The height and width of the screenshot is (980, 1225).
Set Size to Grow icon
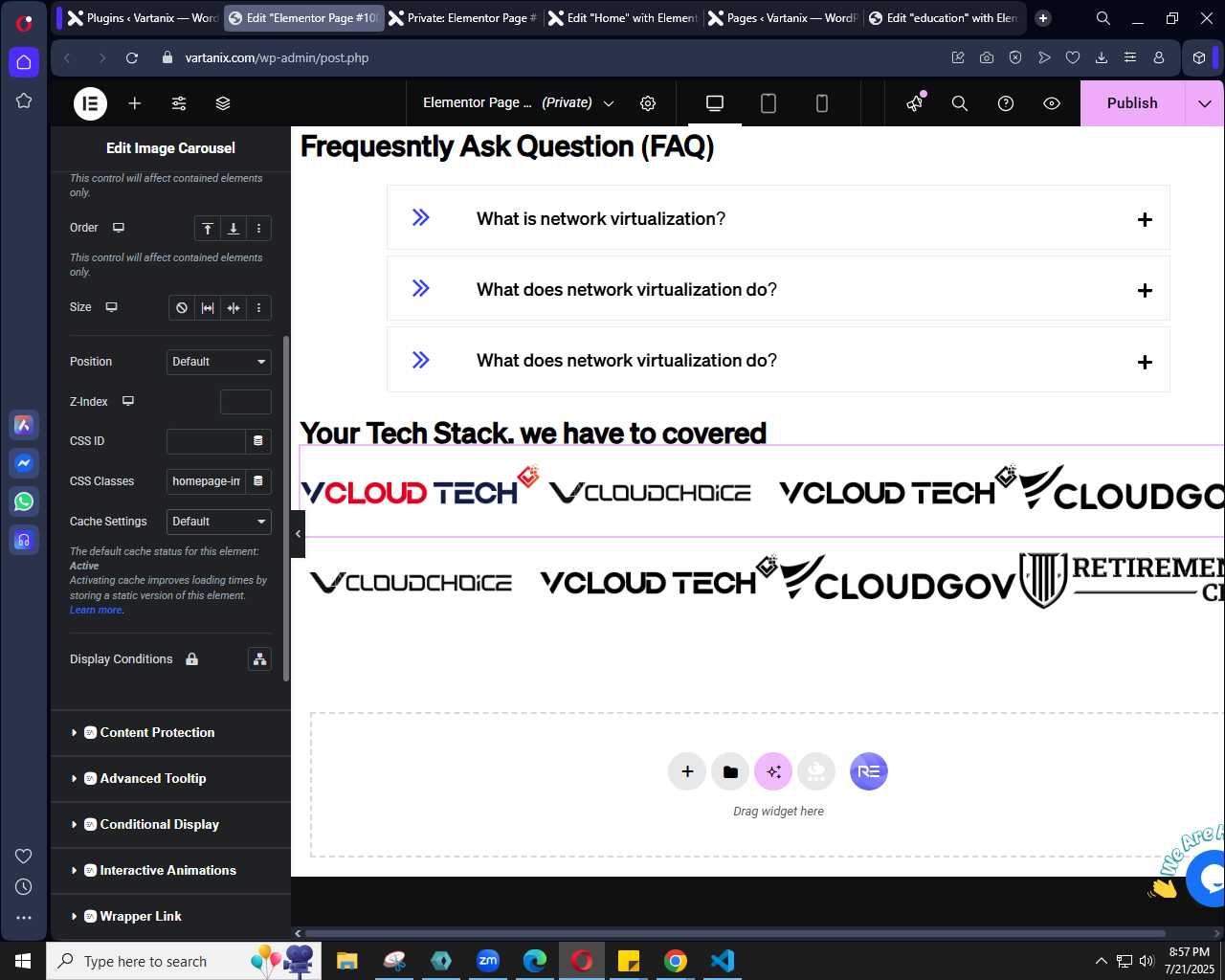coord(208,307)
